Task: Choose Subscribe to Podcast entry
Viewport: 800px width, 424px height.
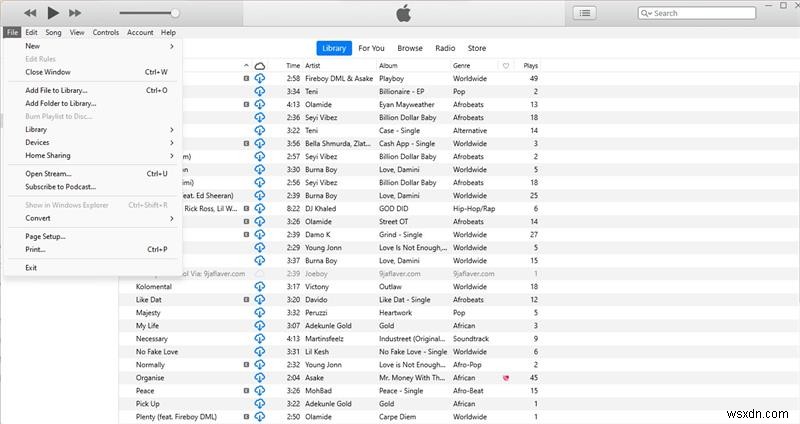Action: [x=93, y=187]
